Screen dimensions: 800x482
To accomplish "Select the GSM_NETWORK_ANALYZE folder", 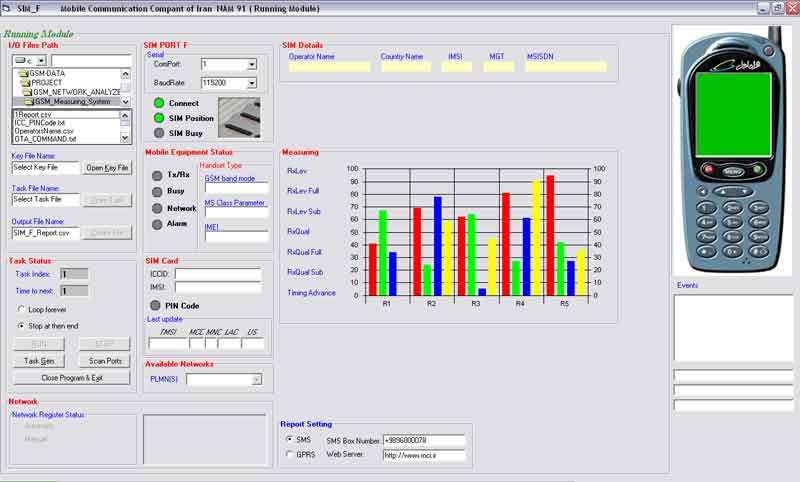I will click(x=71, y=92).
